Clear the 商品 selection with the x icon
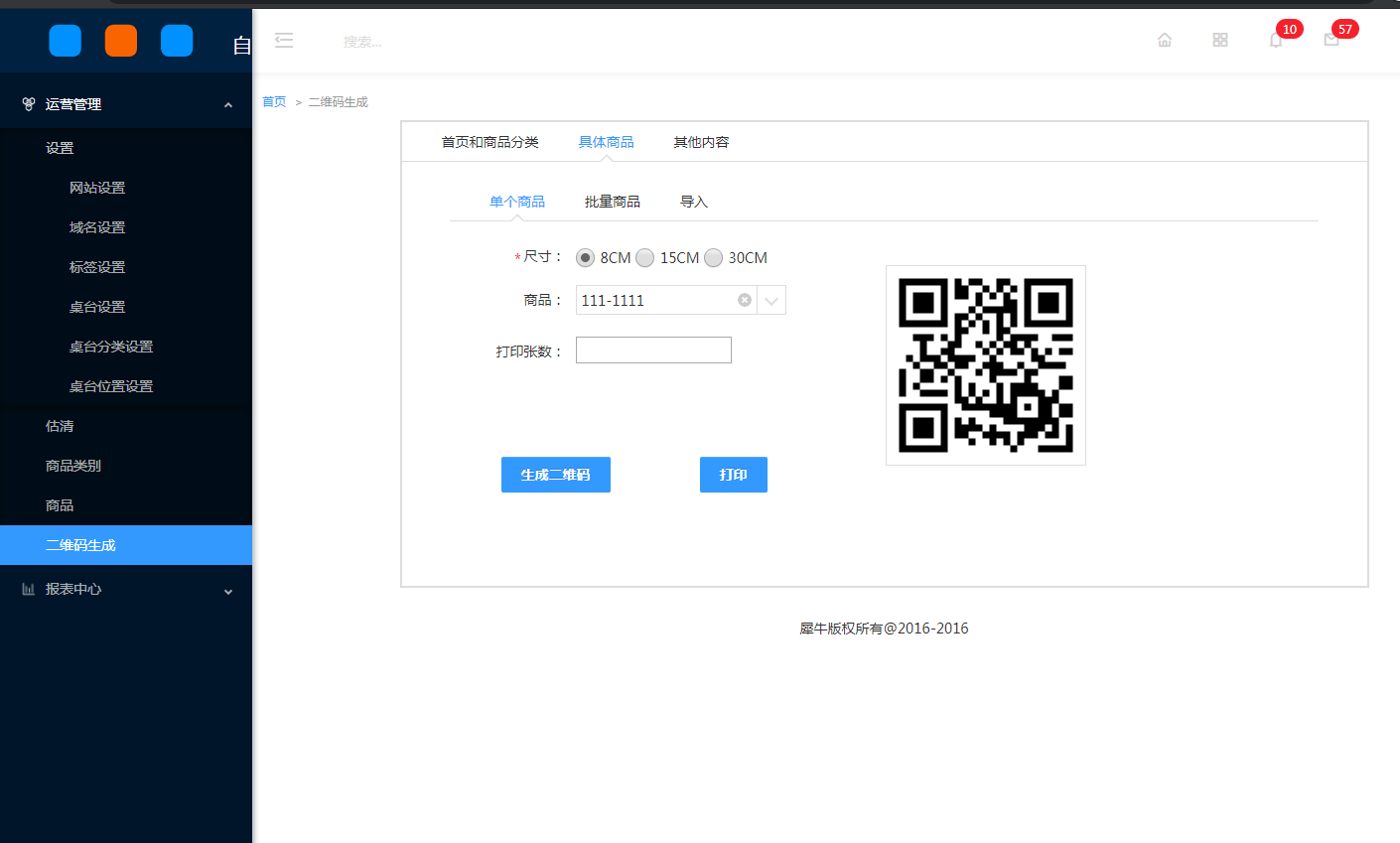Image resolution: width=1400 pixels, height=843 pixels. click(745, 300)
